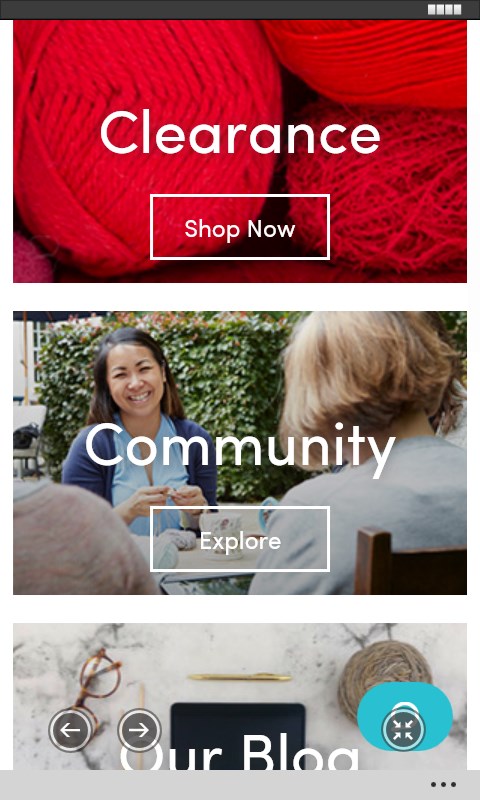Select the red yarn Clearance banner image
This screenshot has height=800, width=480.
(x=240, y=151)
